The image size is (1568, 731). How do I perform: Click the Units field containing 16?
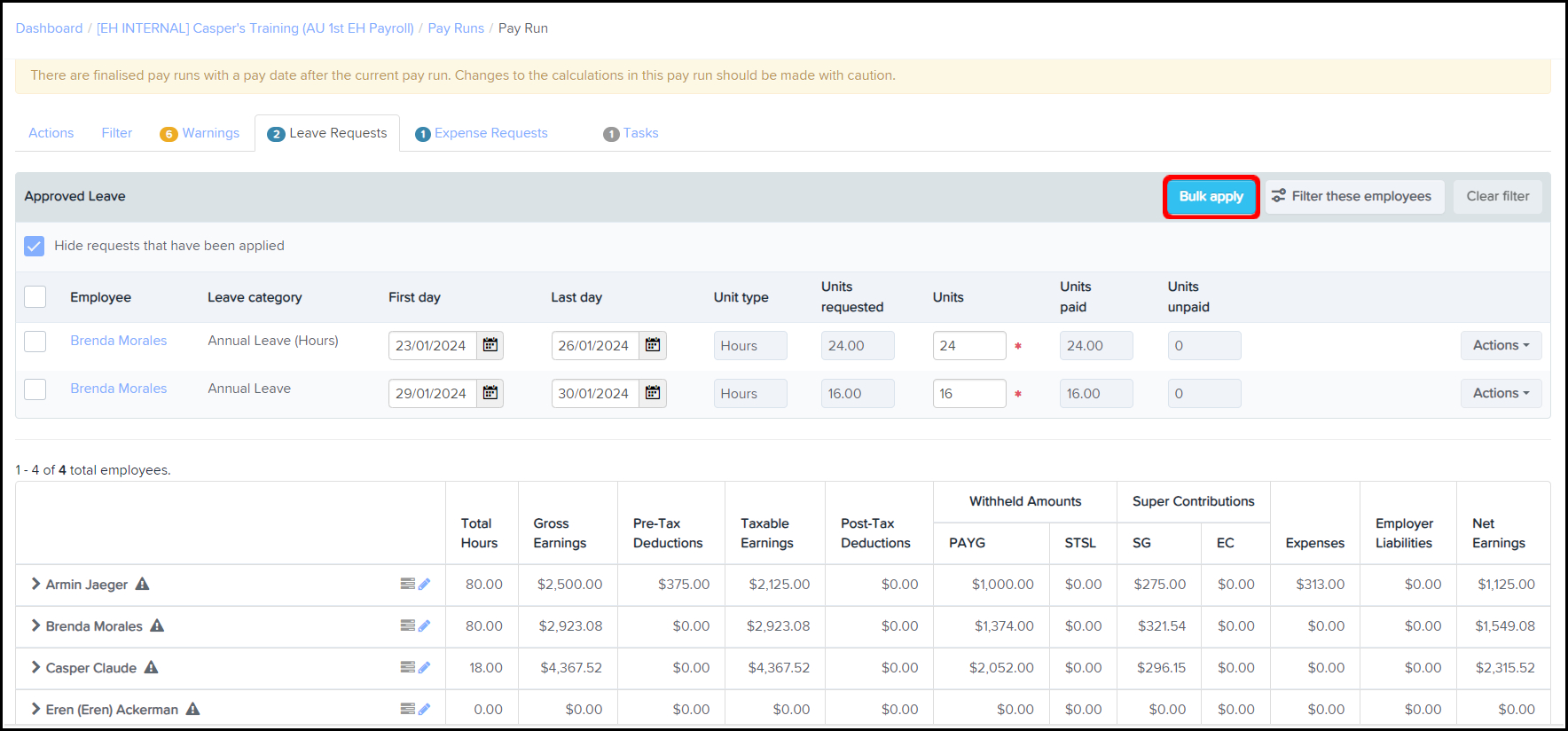[x=968, y=393]
